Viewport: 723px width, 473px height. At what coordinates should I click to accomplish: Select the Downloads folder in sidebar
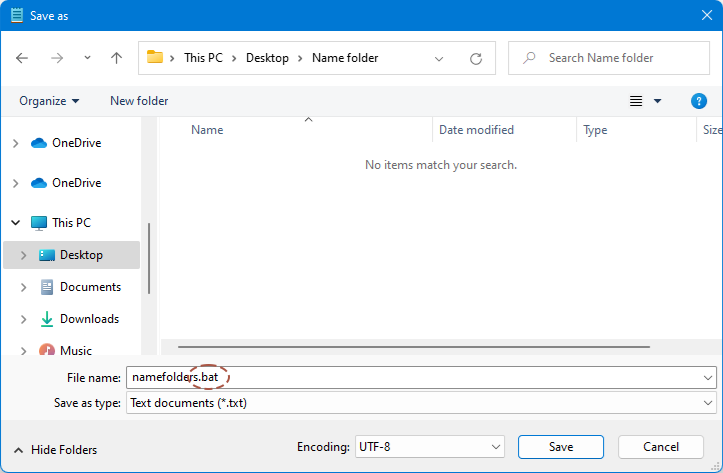tap(89, 319)
